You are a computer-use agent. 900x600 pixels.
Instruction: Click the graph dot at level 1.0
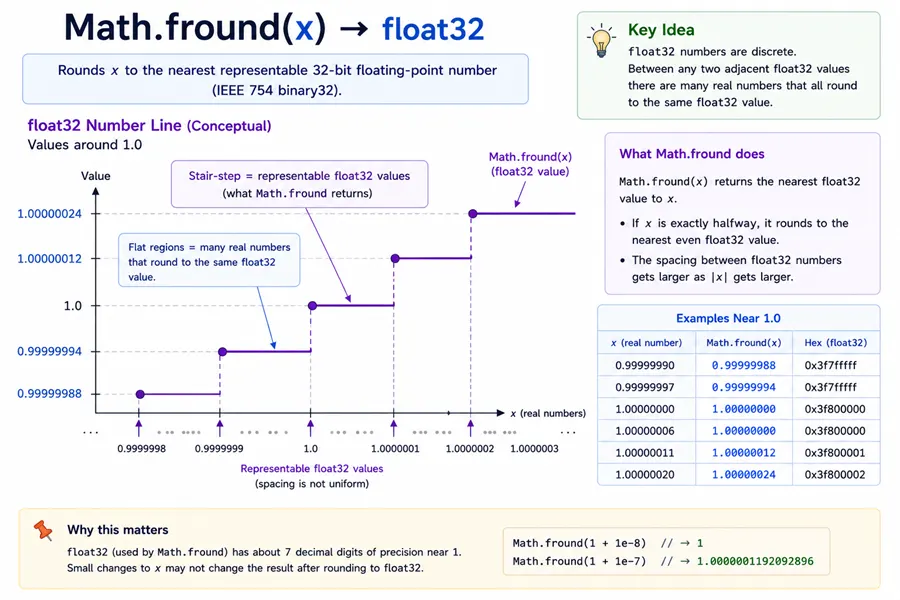312,305
